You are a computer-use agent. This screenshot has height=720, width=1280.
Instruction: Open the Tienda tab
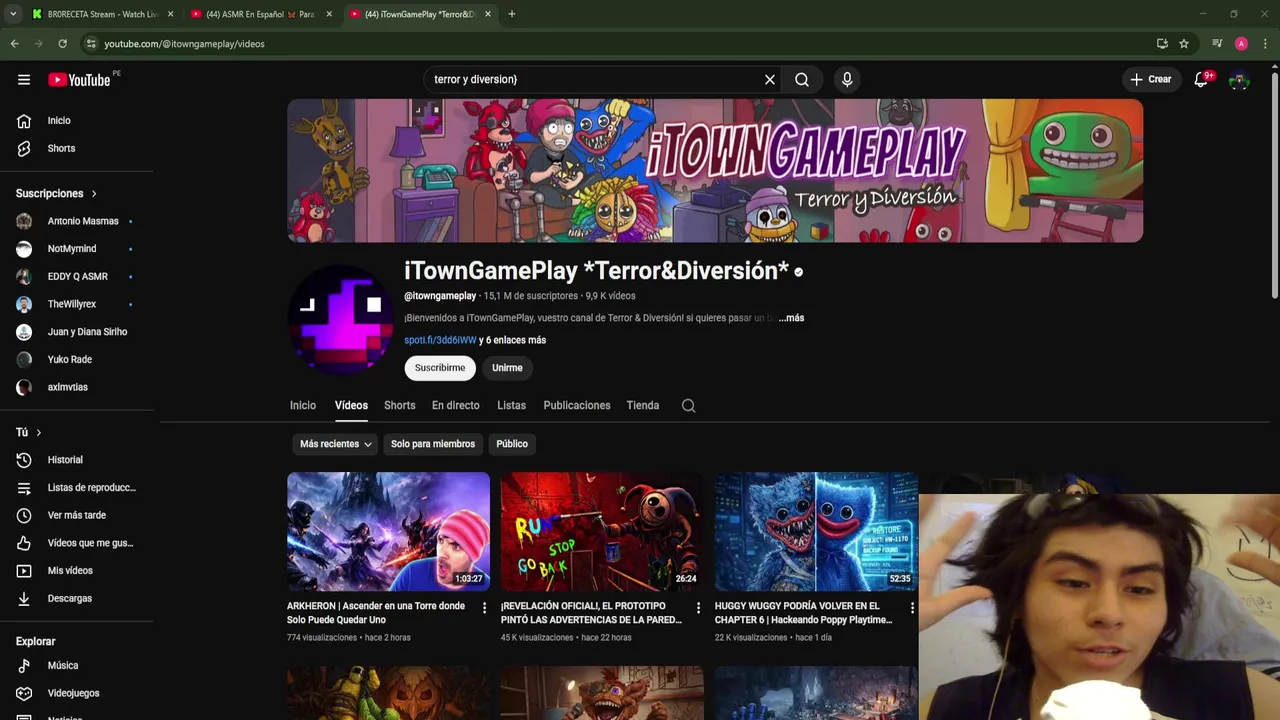(643, 406)
